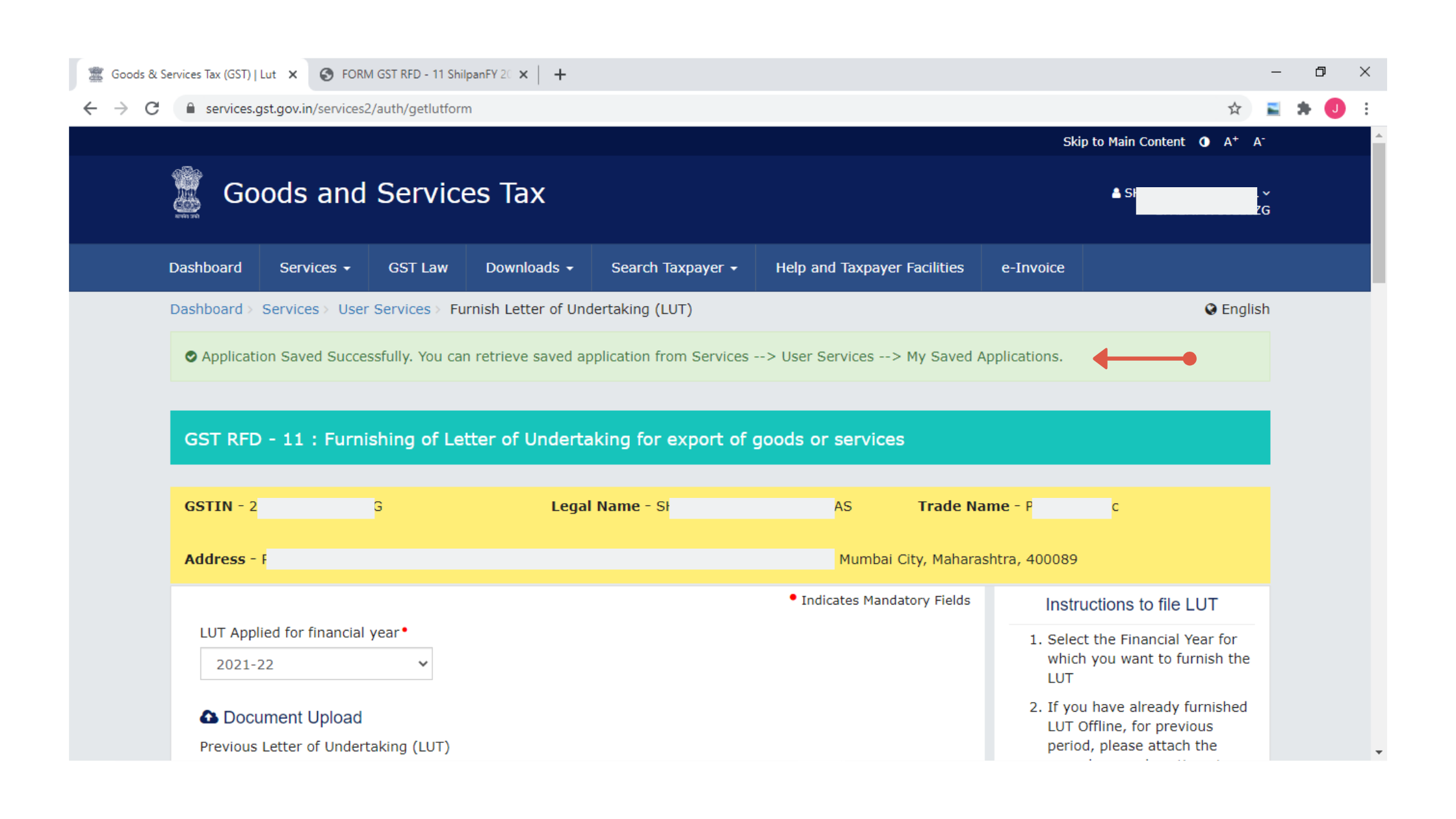Screen dimensions: 1456x819
Task: Switch to the FORM GST RFD - 11 tab
Action: pyautogui.click(x=425, y=75)
